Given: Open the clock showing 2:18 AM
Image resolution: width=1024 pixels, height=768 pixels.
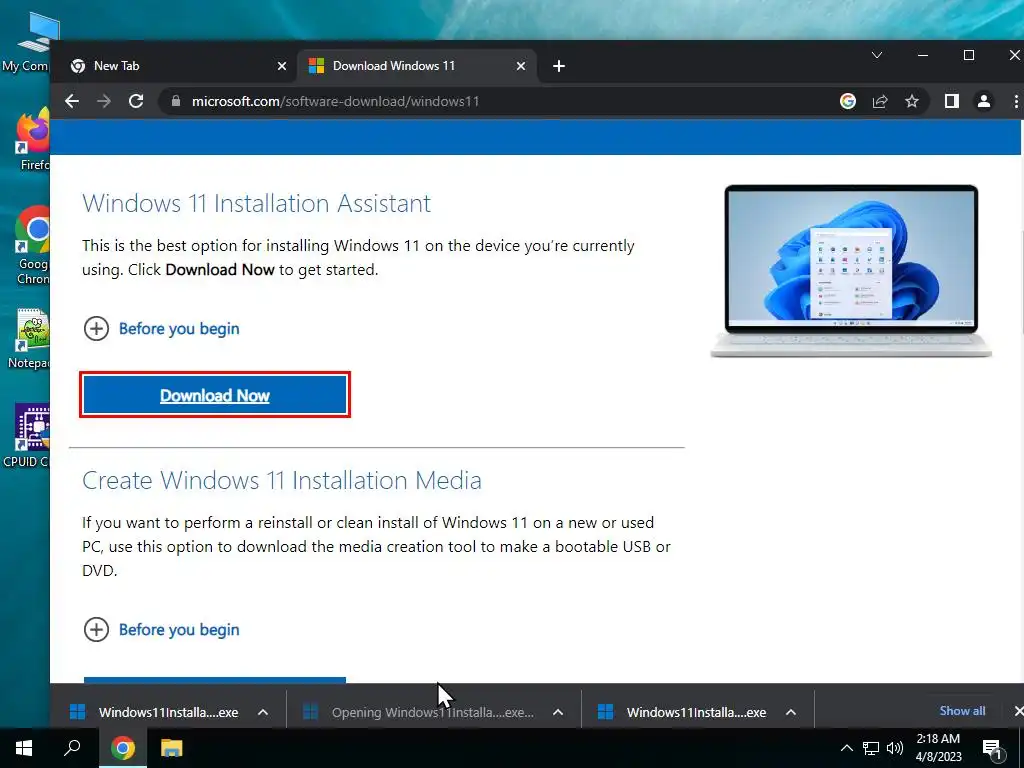Looking at the screenshot, I should [938, 748].
